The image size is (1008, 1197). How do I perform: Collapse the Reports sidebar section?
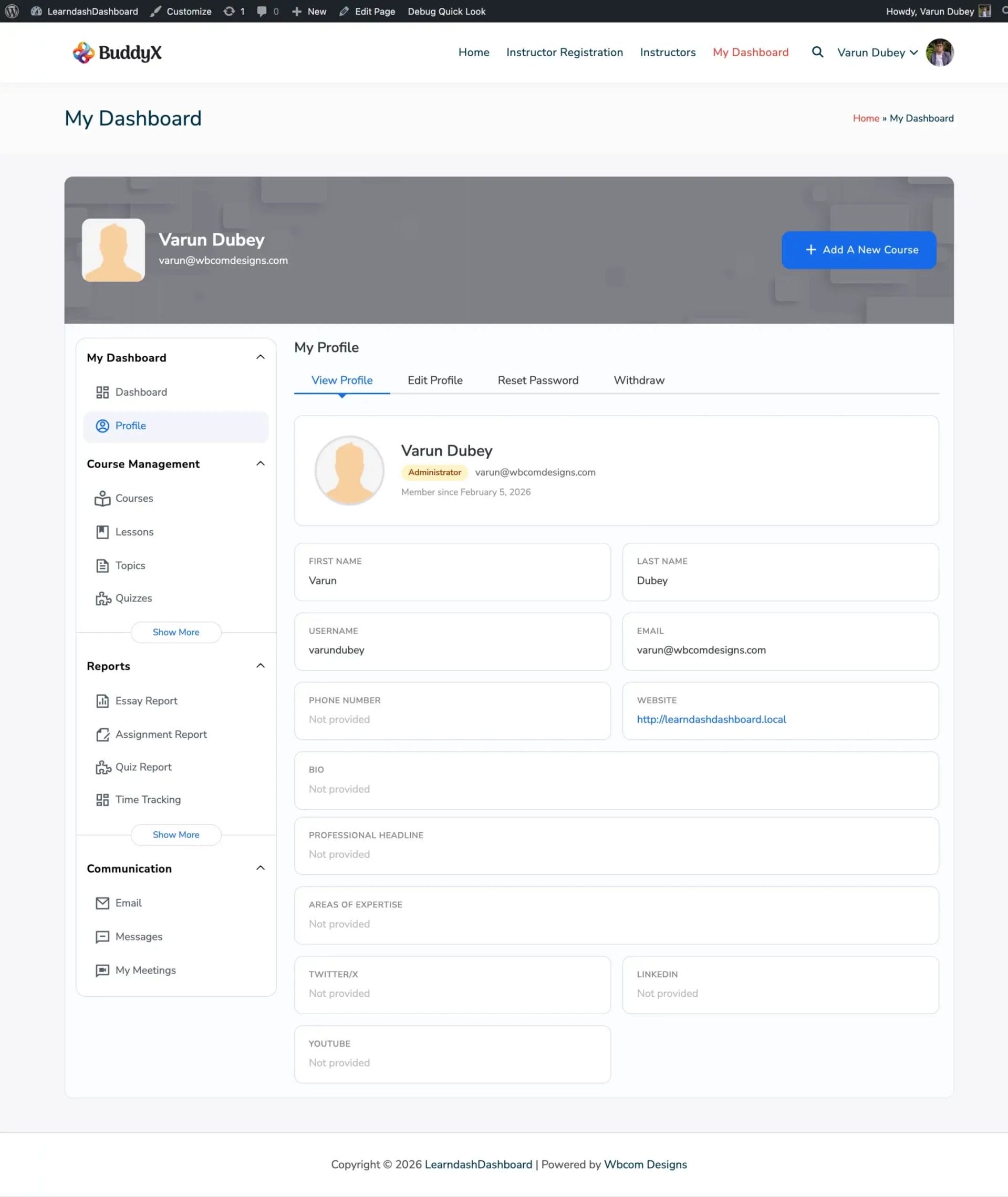tap(261, 666)
